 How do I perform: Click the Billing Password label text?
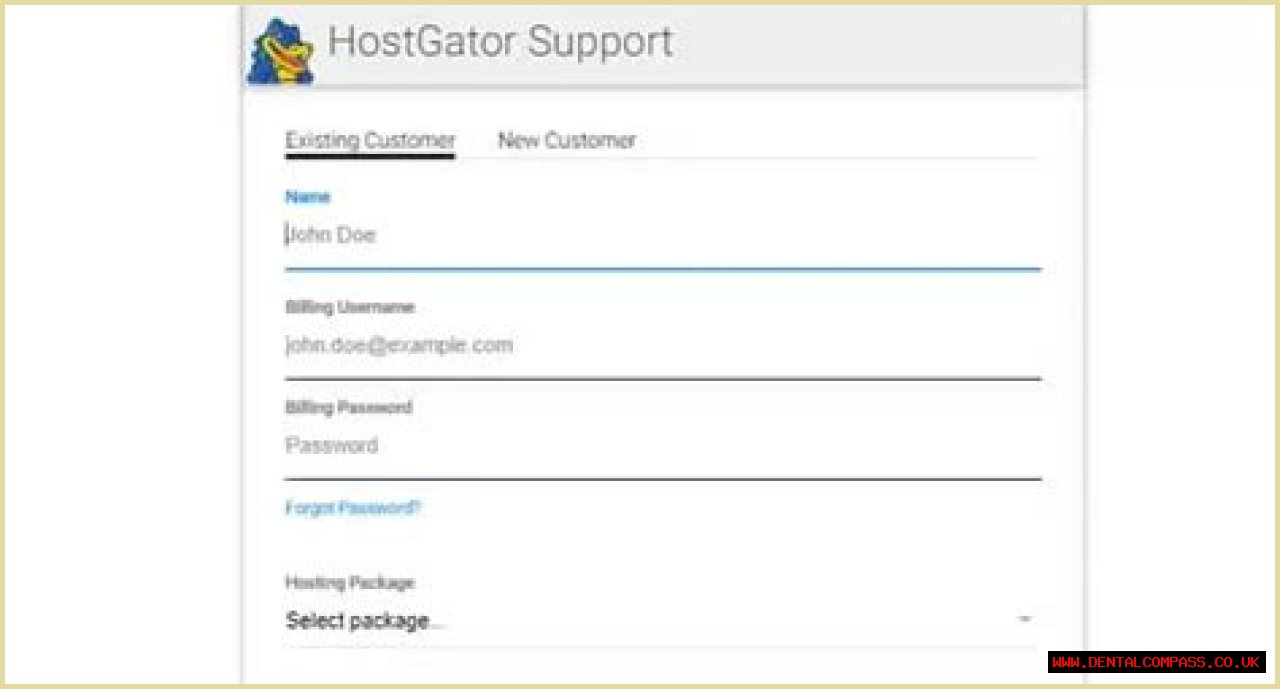click(x=348, y=407)
